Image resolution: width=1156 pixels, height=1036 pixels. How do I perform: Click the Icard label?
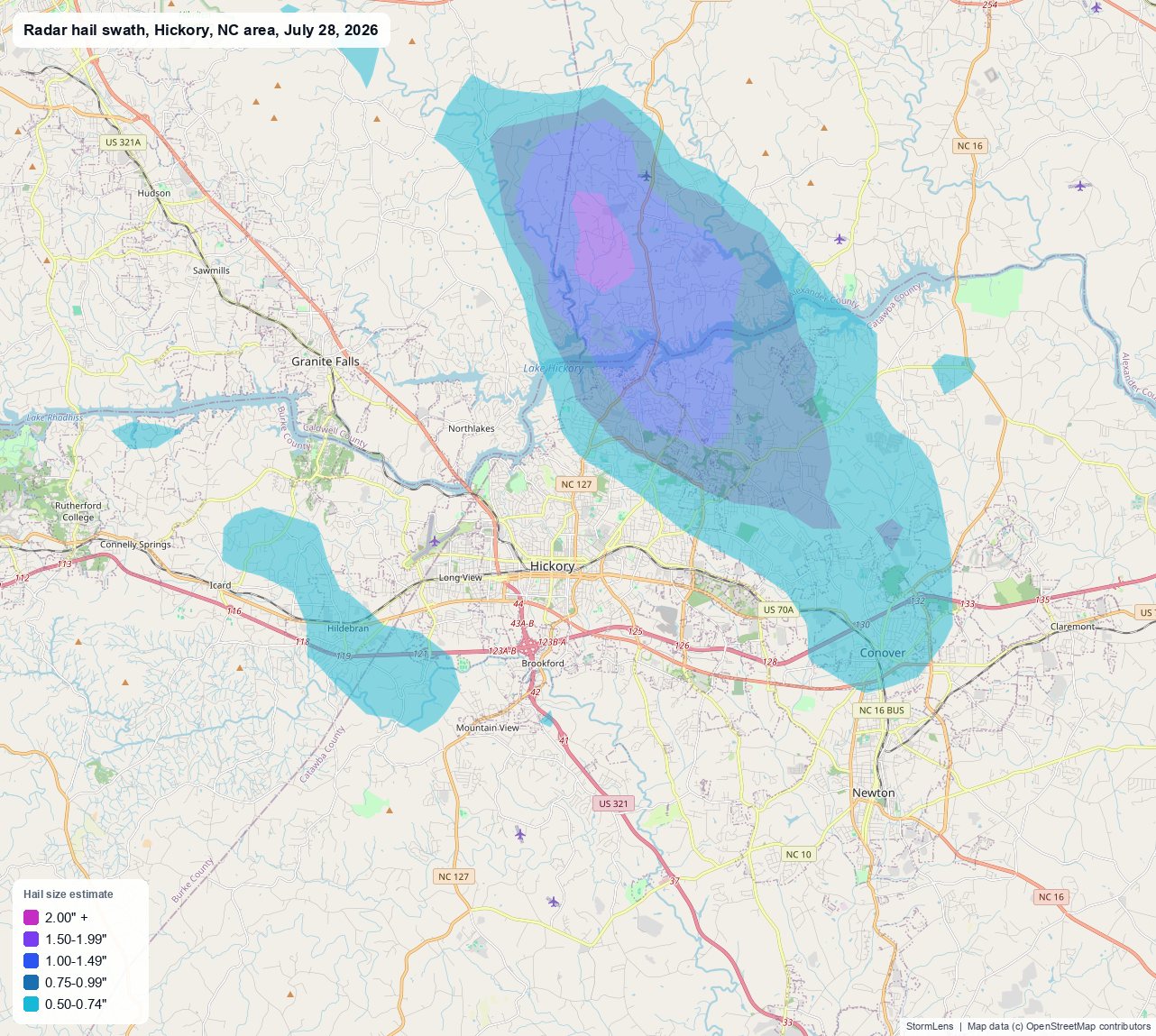pos(220,585)
